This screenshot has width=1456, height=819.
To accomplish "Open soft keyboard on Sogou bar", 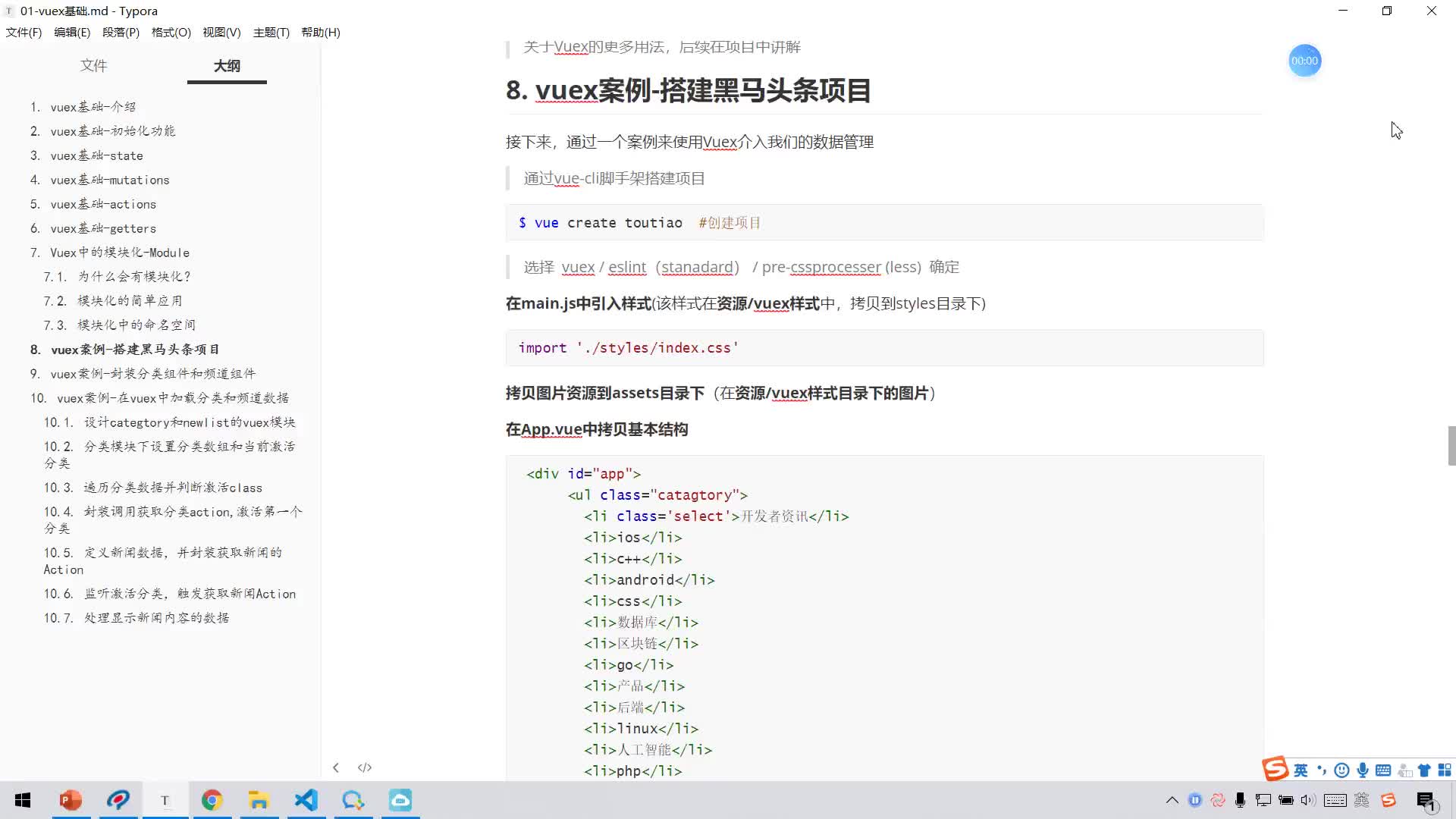I will click(1383, 770).
